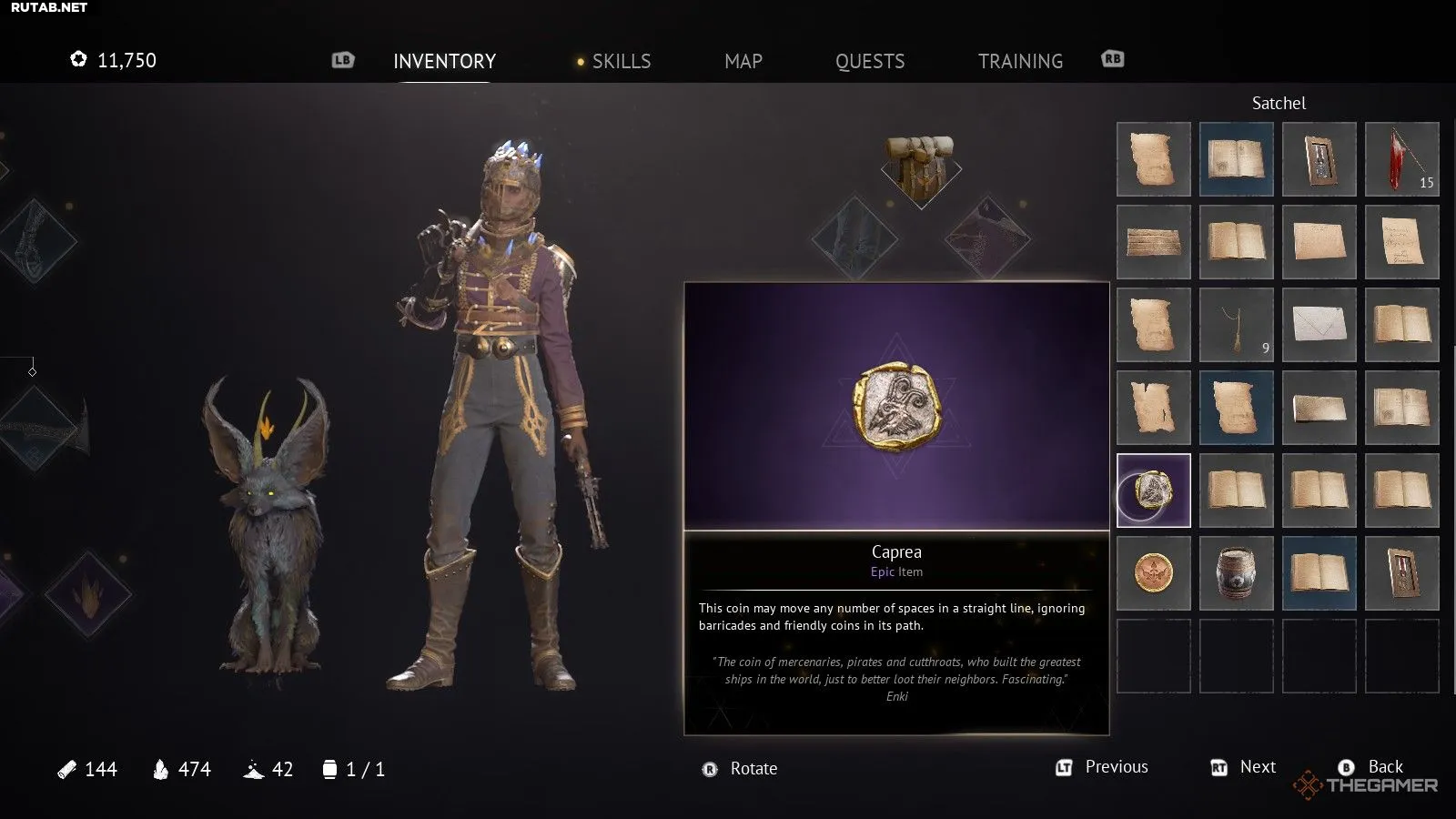Viewport: 1456px width, 819px height.
Task: Select the wooden barrel item in the satchel
Action: [x=1236, y=573]
